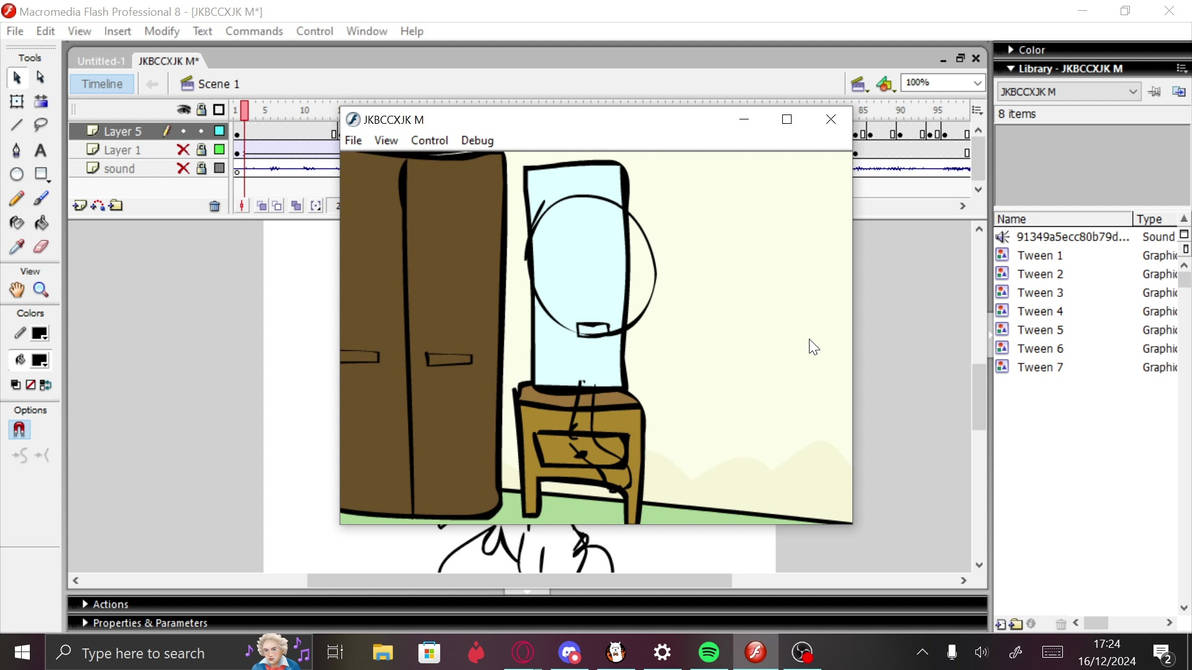This screenshot has width=1192, height=670.
Task: Open Debug menu in preview window
Action: point(477,141)
